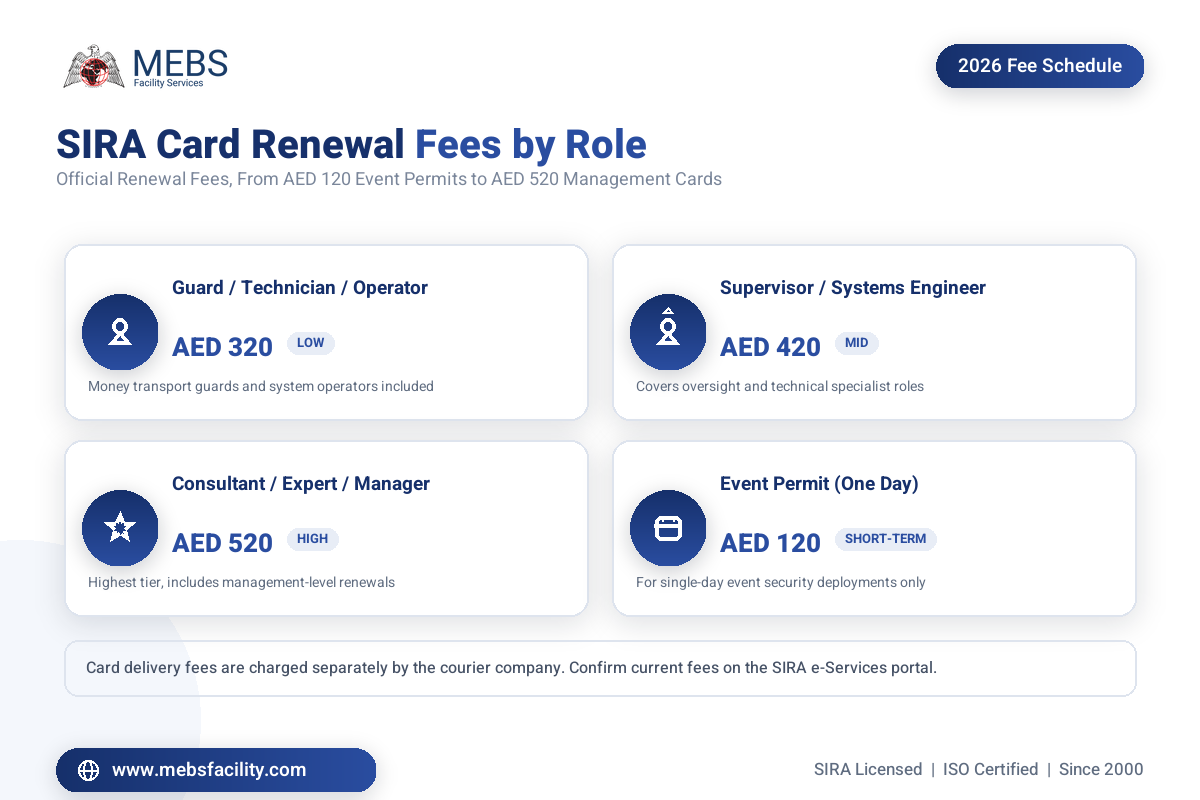Click the MEBS eagle logo
1200x800 pixels.
pos(95,67)
